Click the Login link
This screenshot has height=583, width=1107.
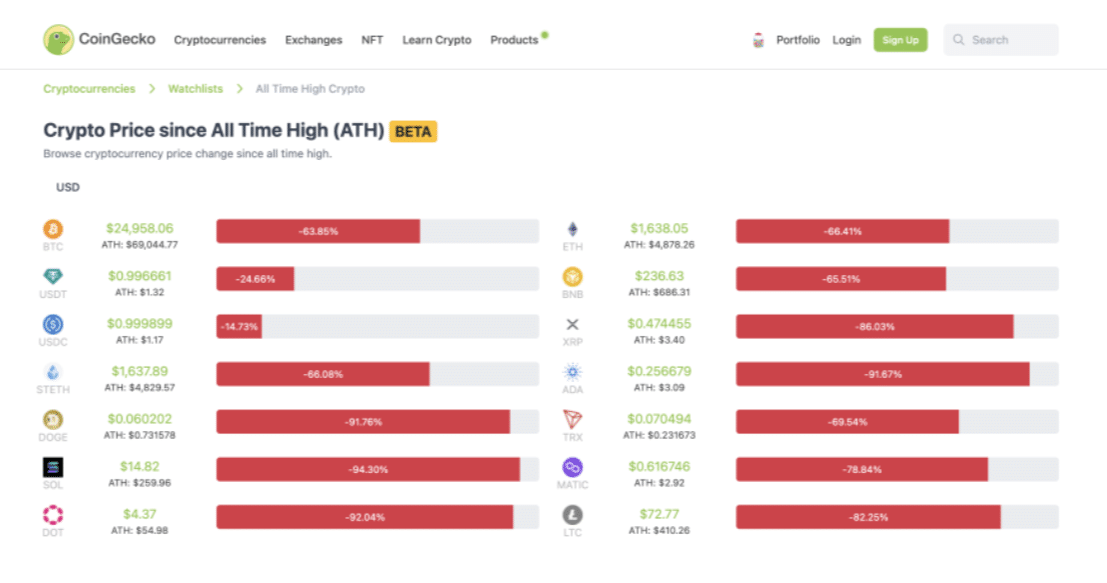click(846, 40)
